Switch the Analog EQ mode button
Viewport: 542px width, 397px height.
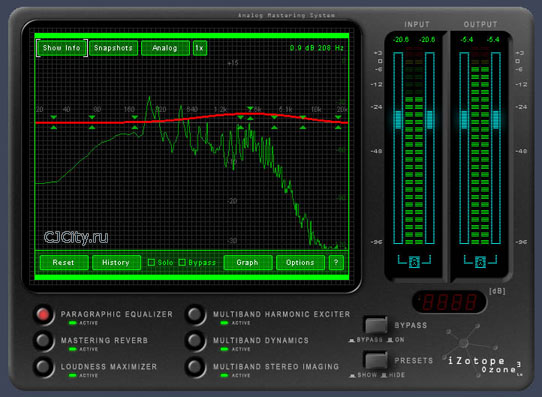coord(165,48)
